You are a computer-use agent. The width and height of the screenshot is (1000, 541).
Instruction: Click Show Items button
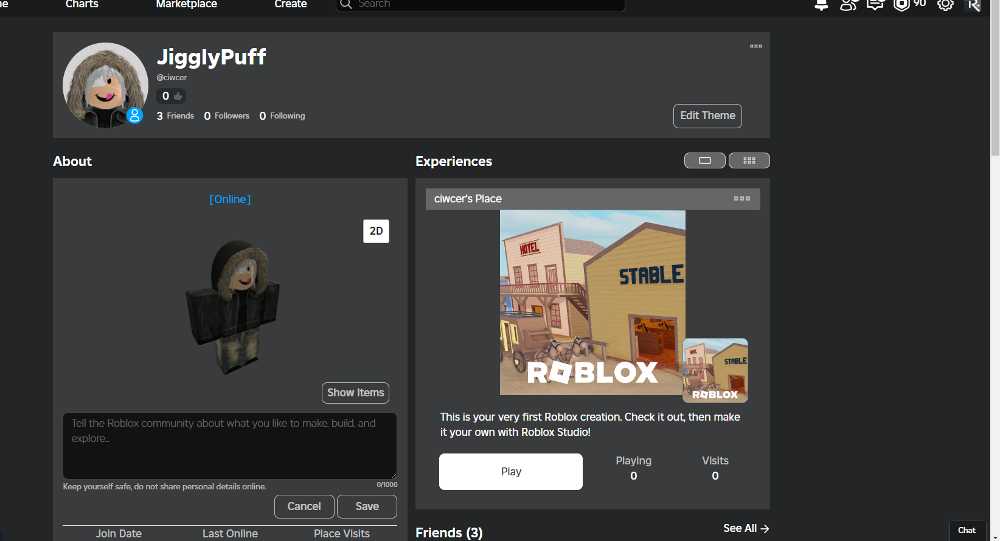tap(356, 392)
